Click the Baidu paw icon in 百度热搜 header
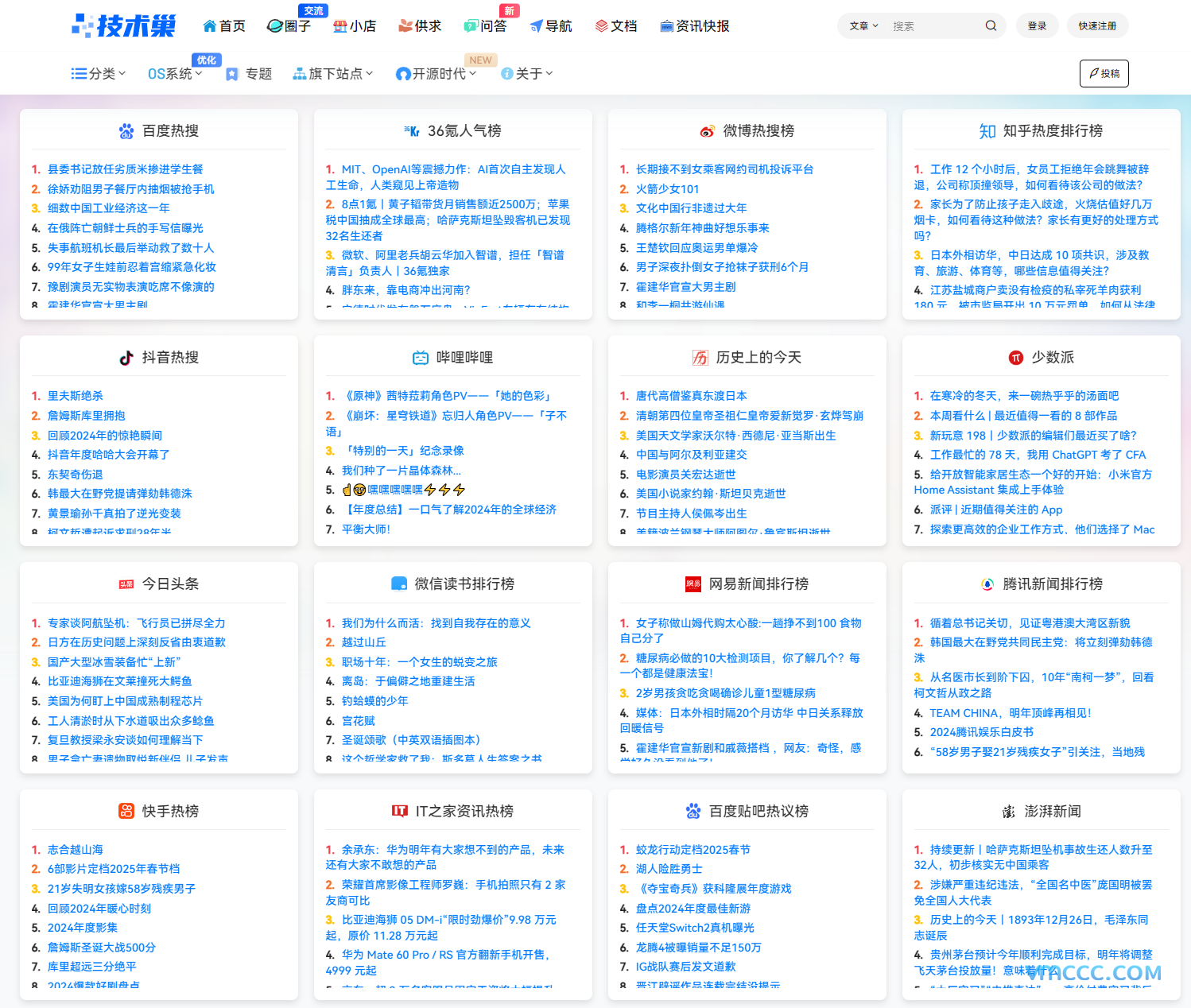The height and width of the screenshot is (1008, 1191). pos(126,131)
